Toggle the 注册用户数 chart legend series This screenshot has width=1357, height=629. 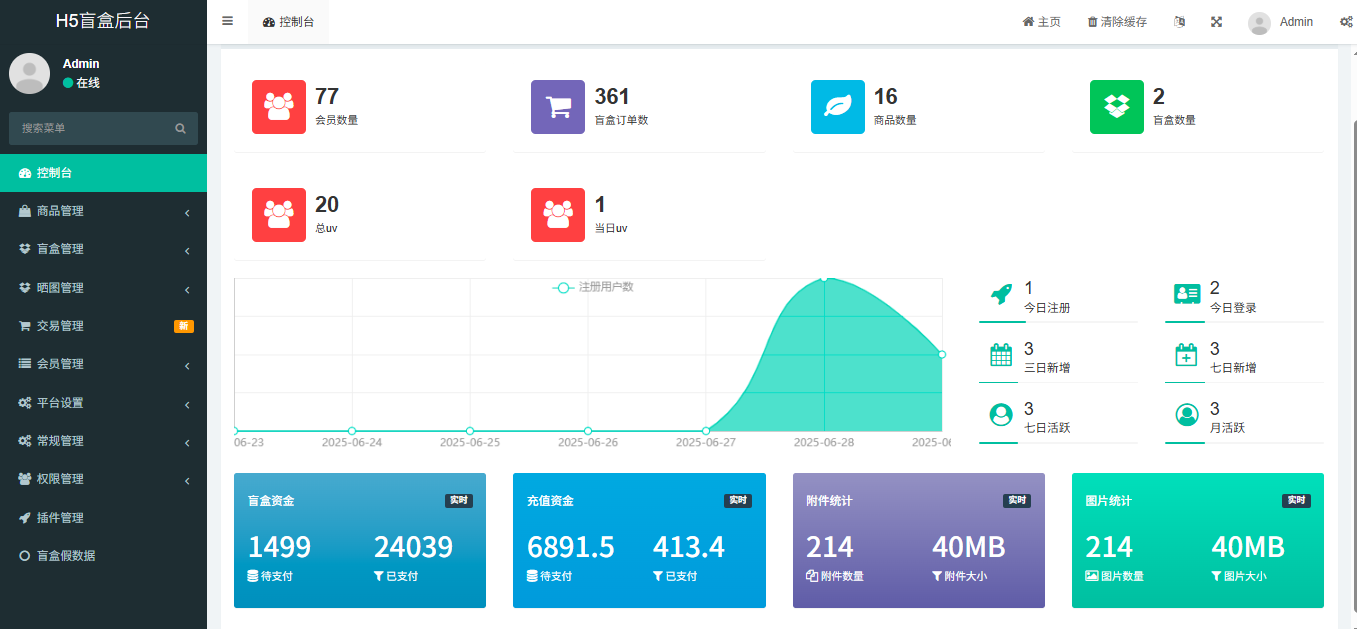point(594,287)
